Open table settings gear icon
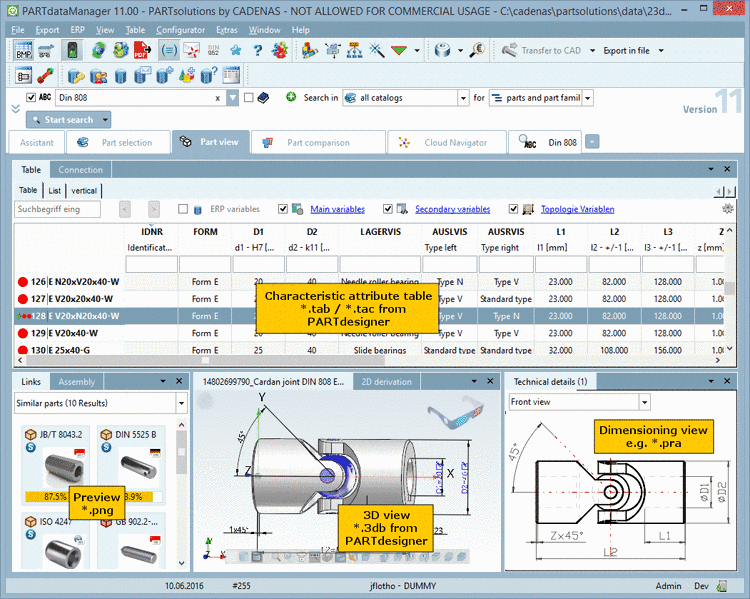This screenshot has width=750, height=599. [x=727, y=209]
